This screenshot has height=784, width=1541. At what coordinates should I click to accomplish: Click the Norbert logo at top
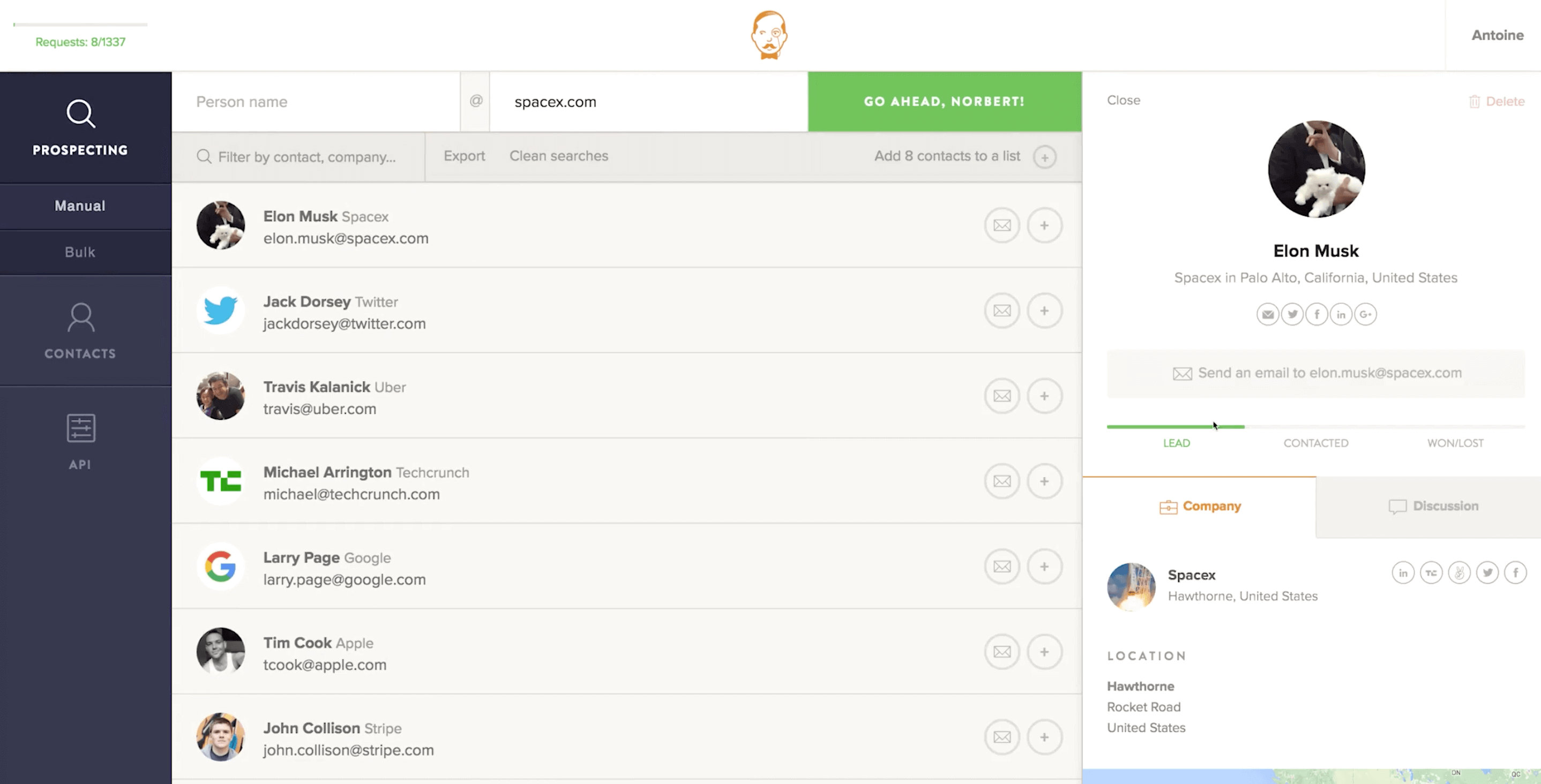click(769, 35)
